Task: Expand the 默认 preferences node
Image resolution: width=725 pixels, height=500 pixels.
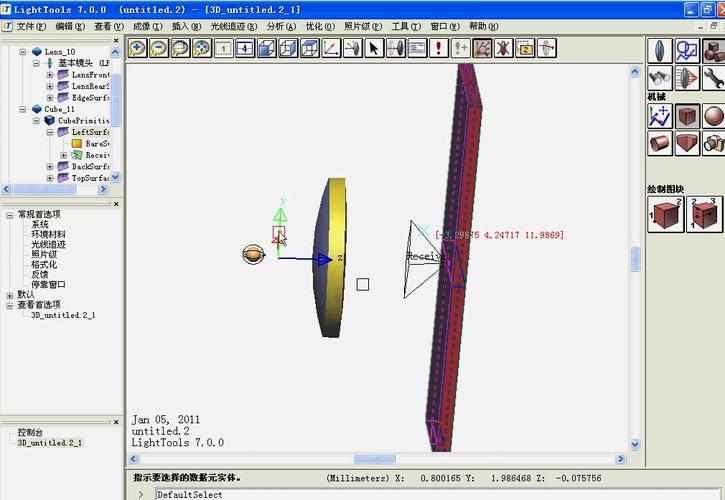Action: [9, 294]
